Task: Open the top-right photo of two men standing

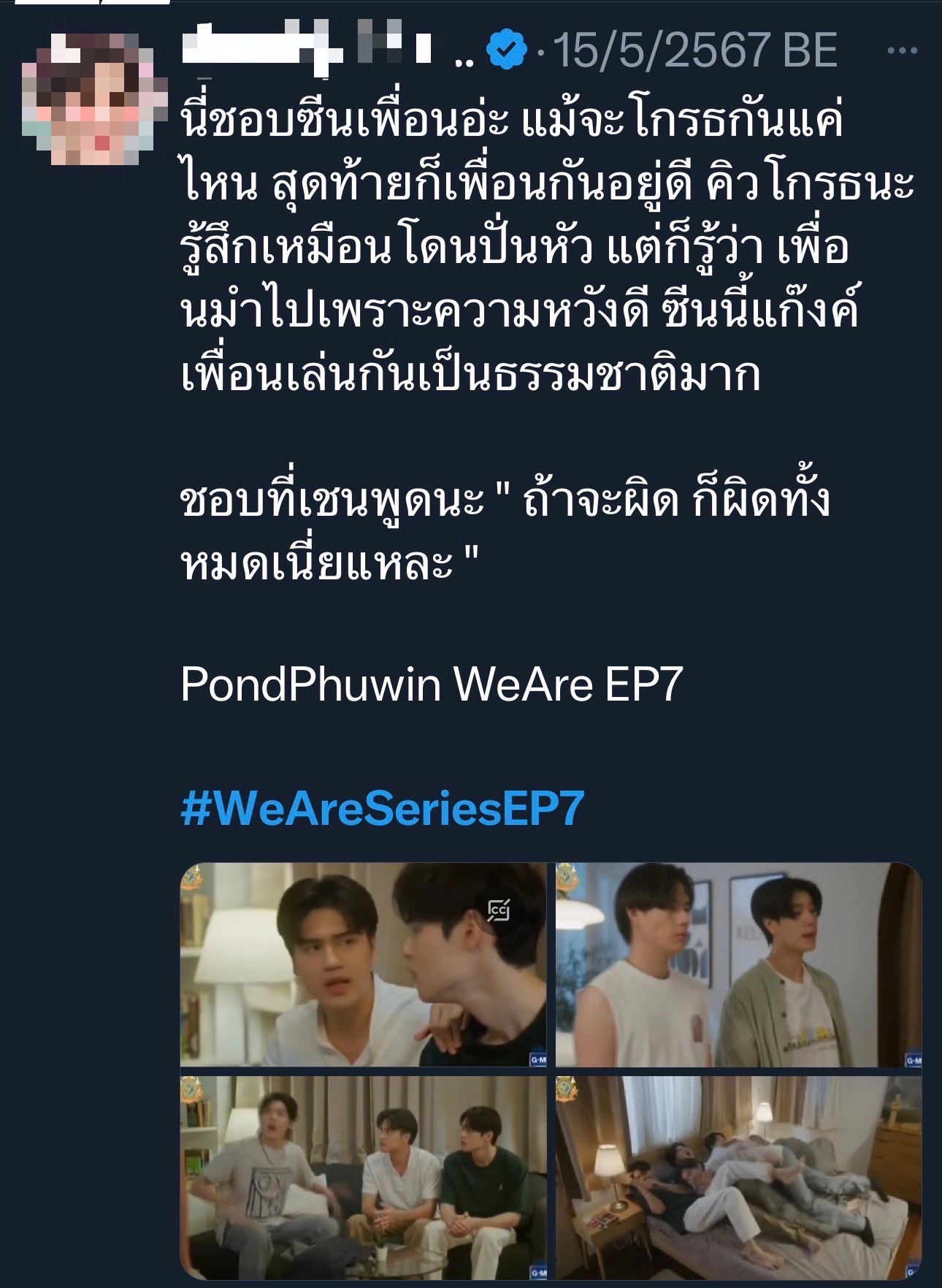Action: (x=738, y=964)
